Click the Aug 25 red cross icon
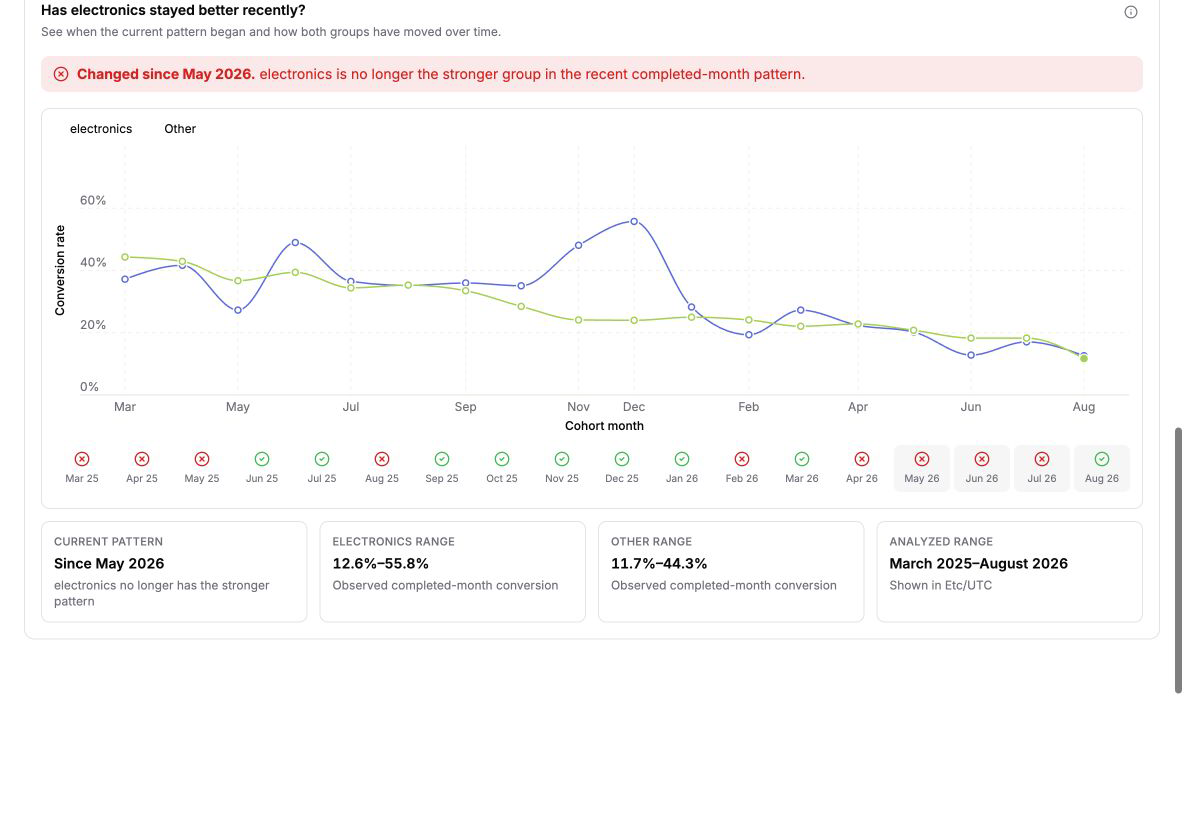The image size is (1184, 820). (382, 459)
